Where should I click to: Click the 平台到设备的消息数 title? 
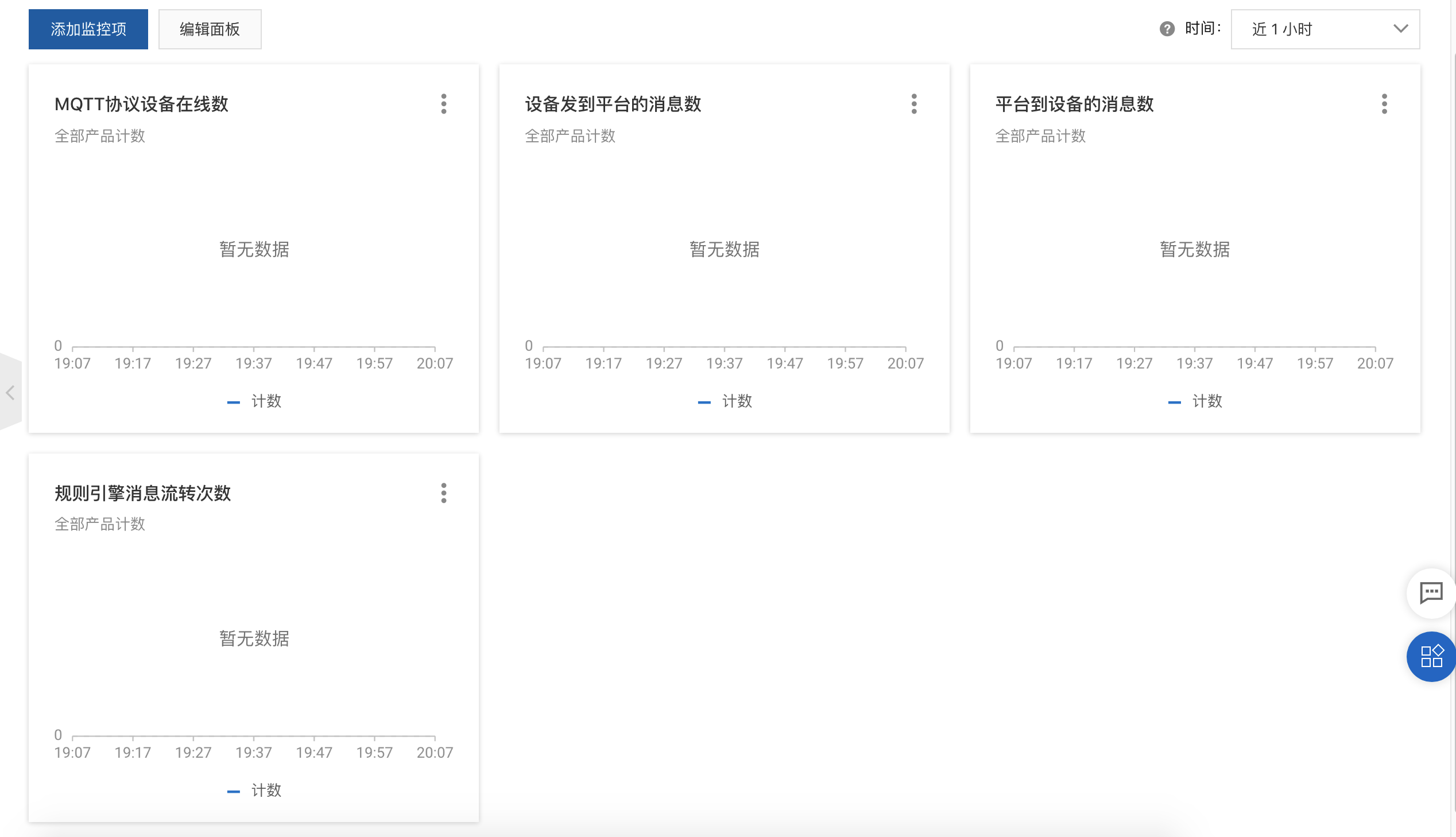1074,104
